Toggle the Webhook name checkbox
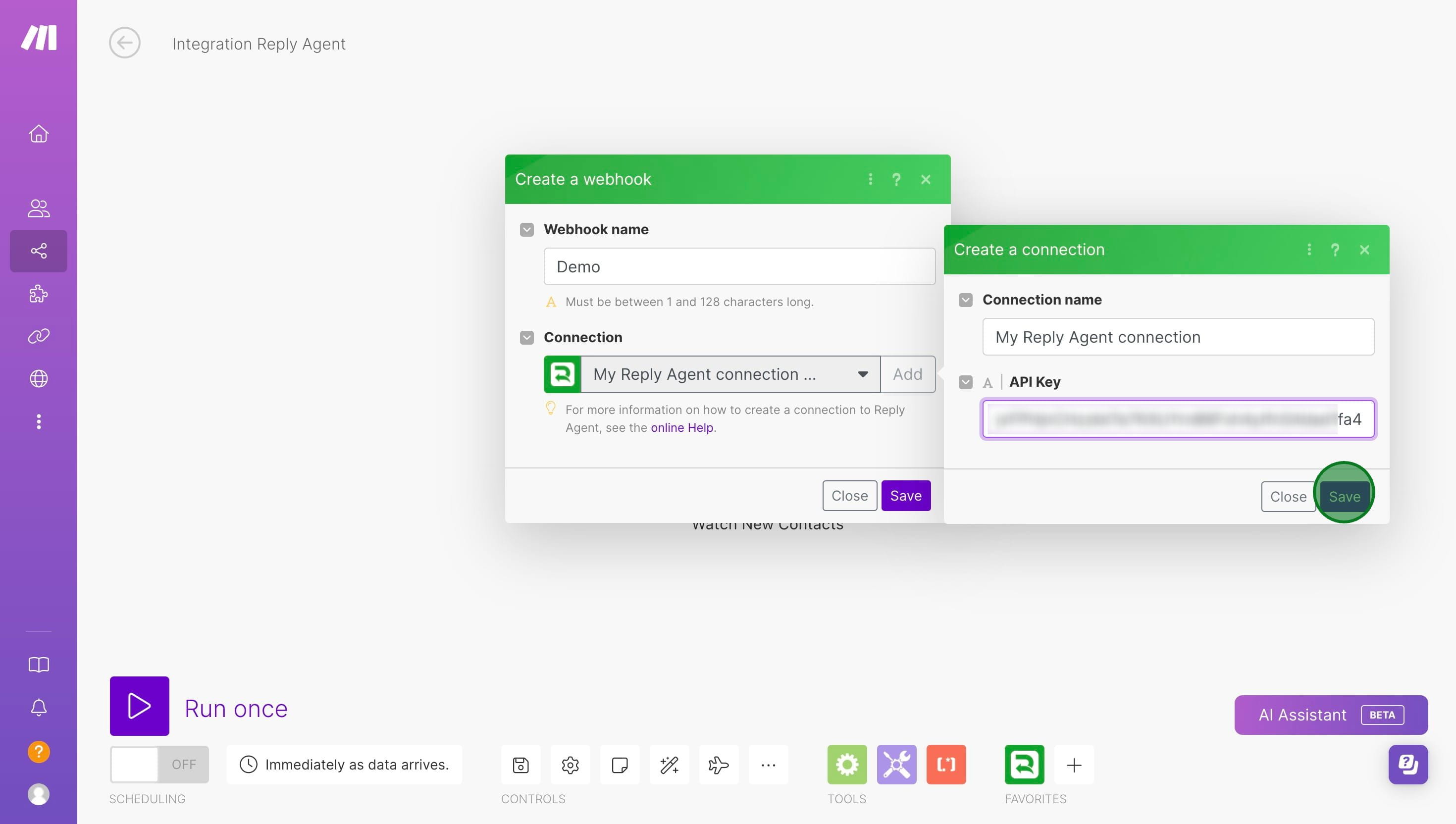Viewport: 1456px width, 824px height. point(527,229)
